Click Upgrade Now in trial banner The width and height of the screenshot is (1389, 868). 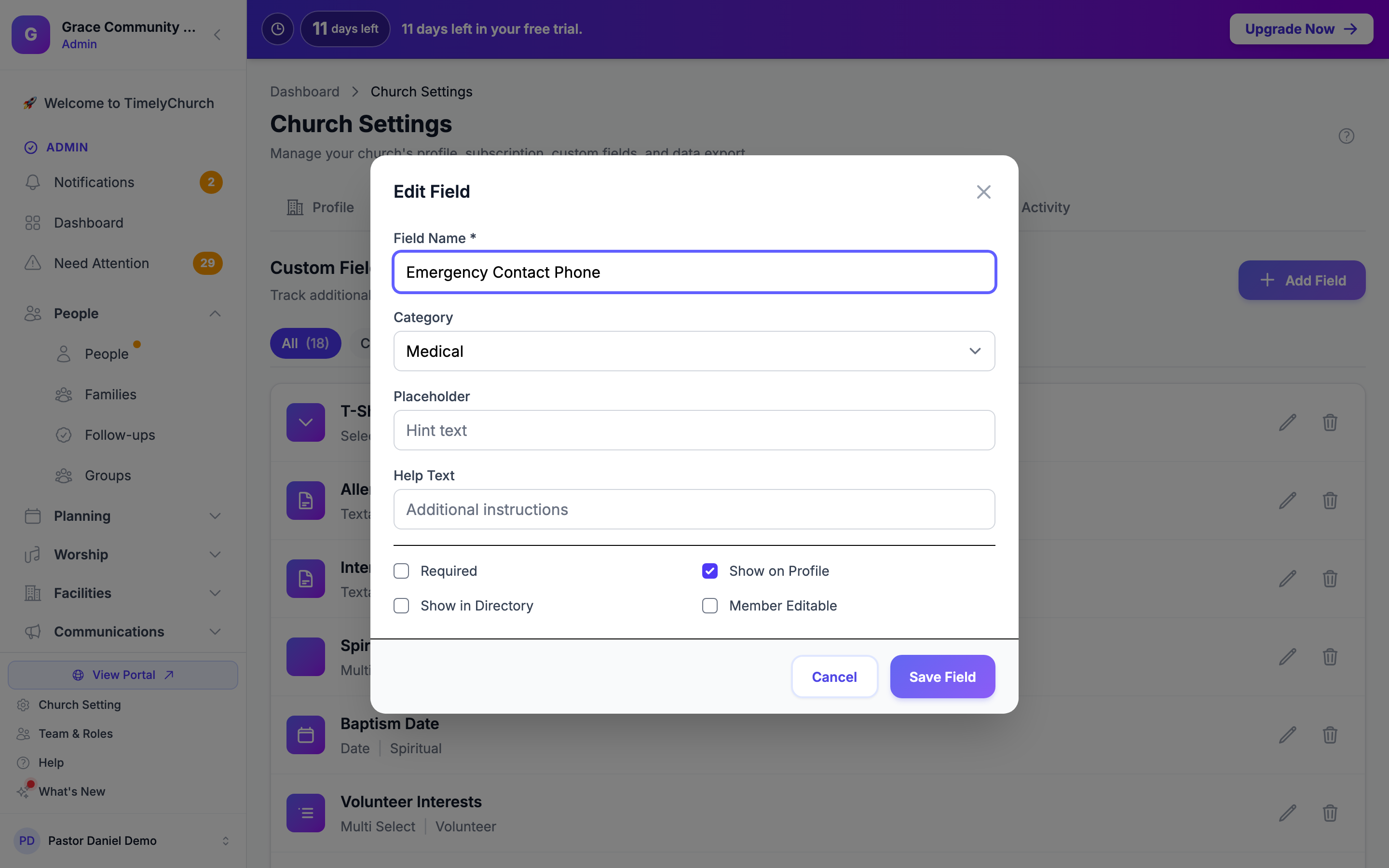pos(1301,29)
